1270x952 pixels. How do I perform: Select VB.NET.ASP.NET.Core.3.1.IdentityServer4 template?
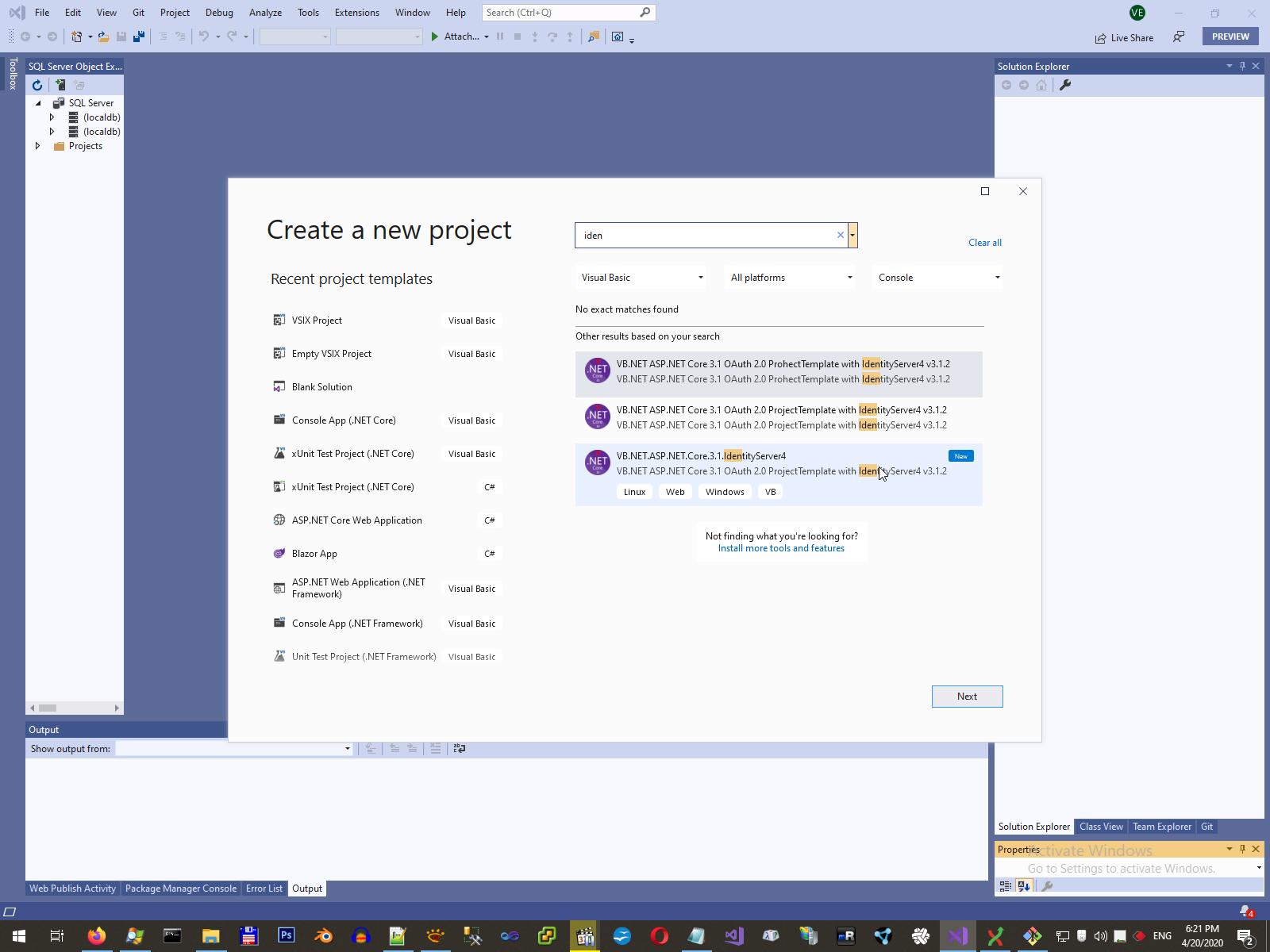[x=779, y=474]
